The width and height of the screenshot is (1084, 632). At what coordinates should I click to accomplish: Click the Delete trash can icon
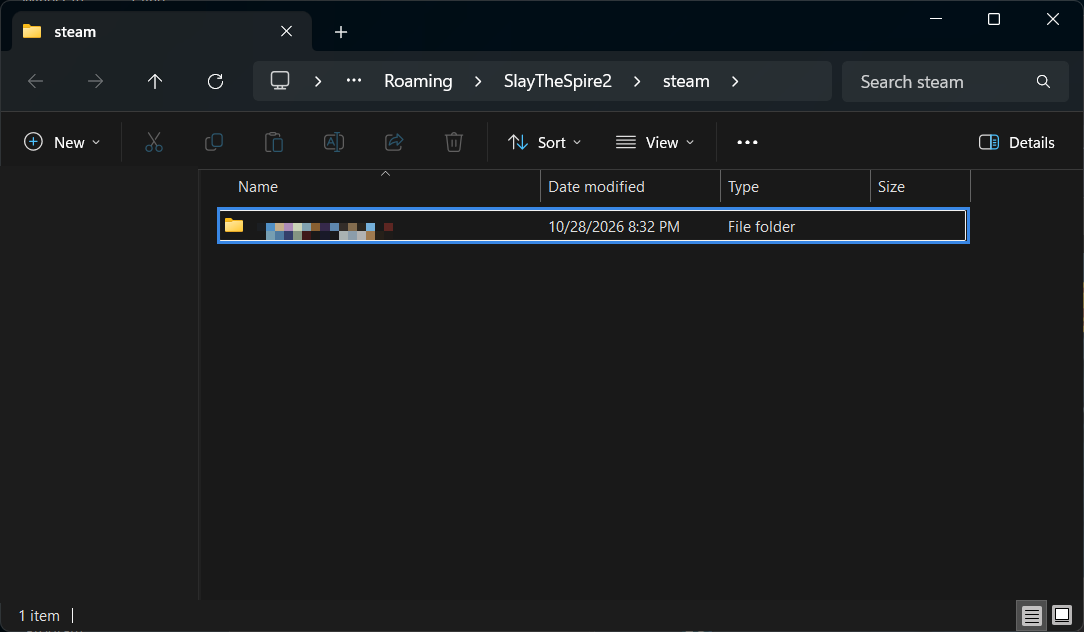pos(454,142)
